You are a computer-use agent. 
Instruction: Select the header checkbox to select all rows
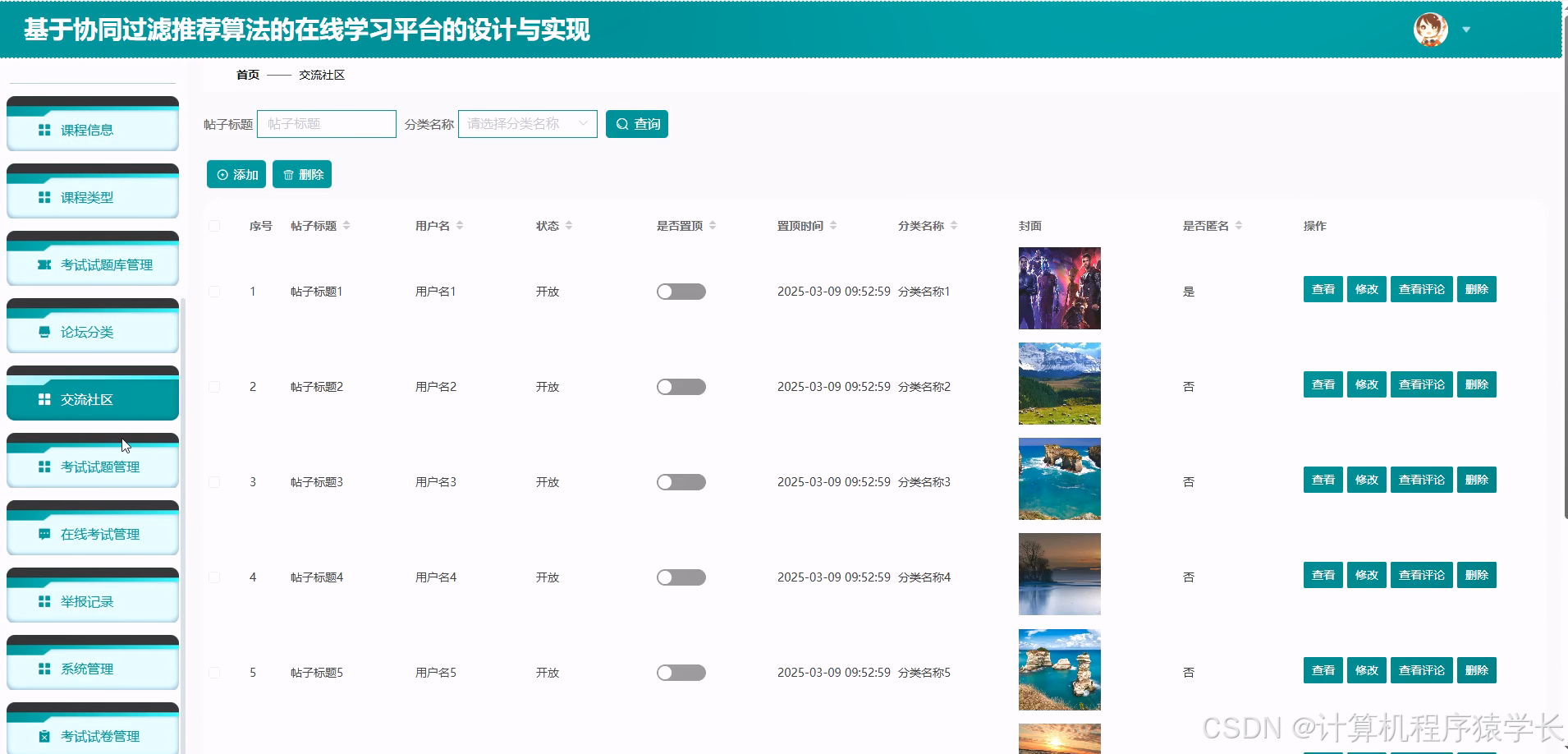click(x=215, y=225)
